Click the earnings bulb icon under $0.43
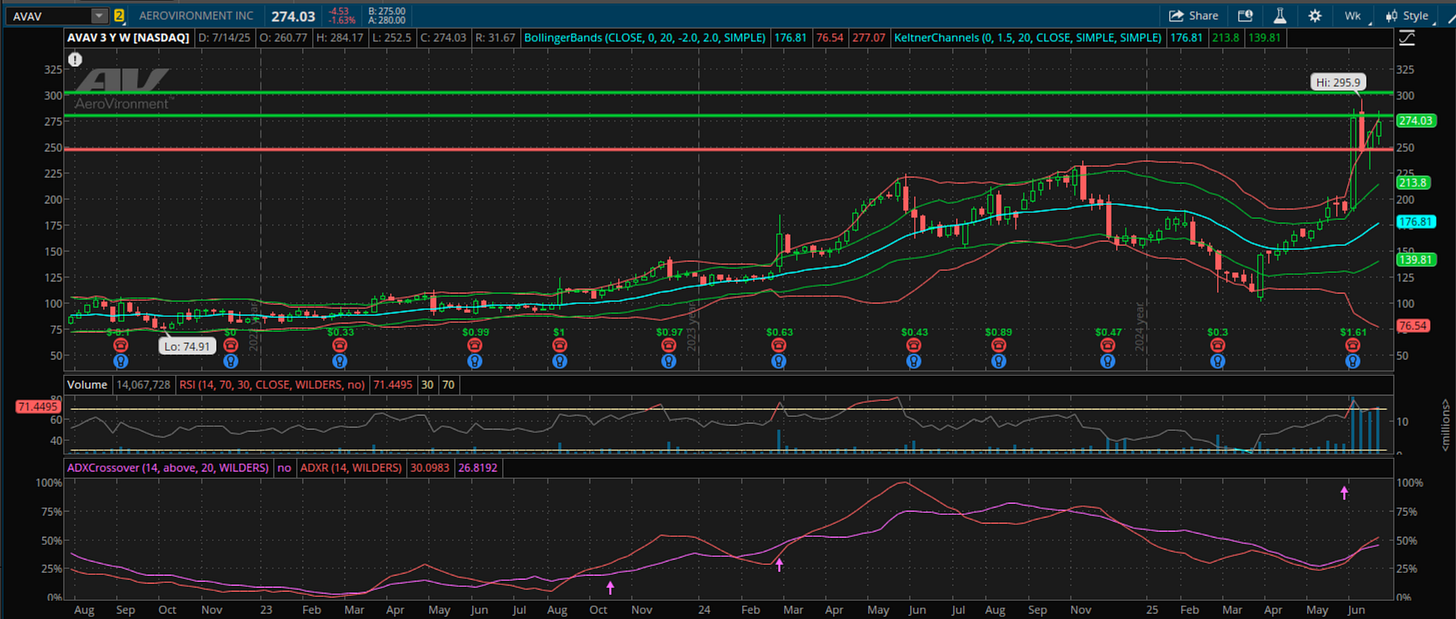Image resolution: width=1456 pixels, height=619 pixels. click(913, 361)
